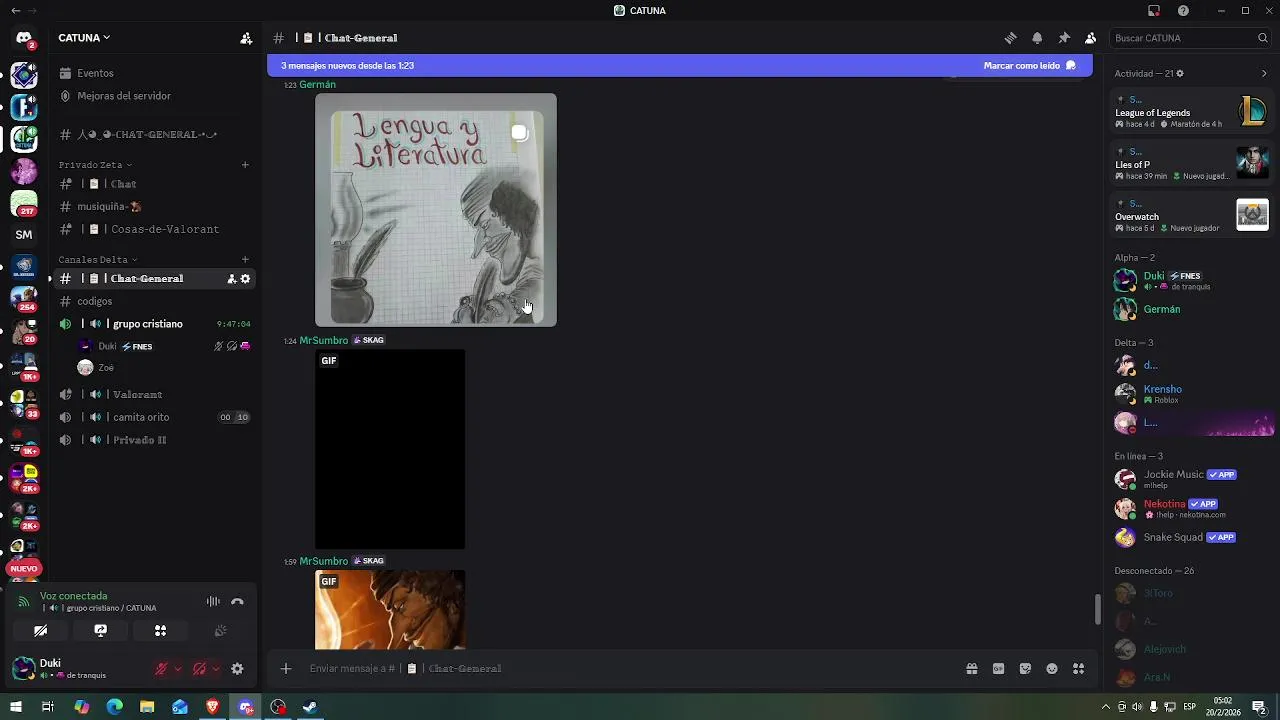Screen dimensions: 1280x720
Task: Unmute the microphone in user panel
Action: click(x=161, y=669)
